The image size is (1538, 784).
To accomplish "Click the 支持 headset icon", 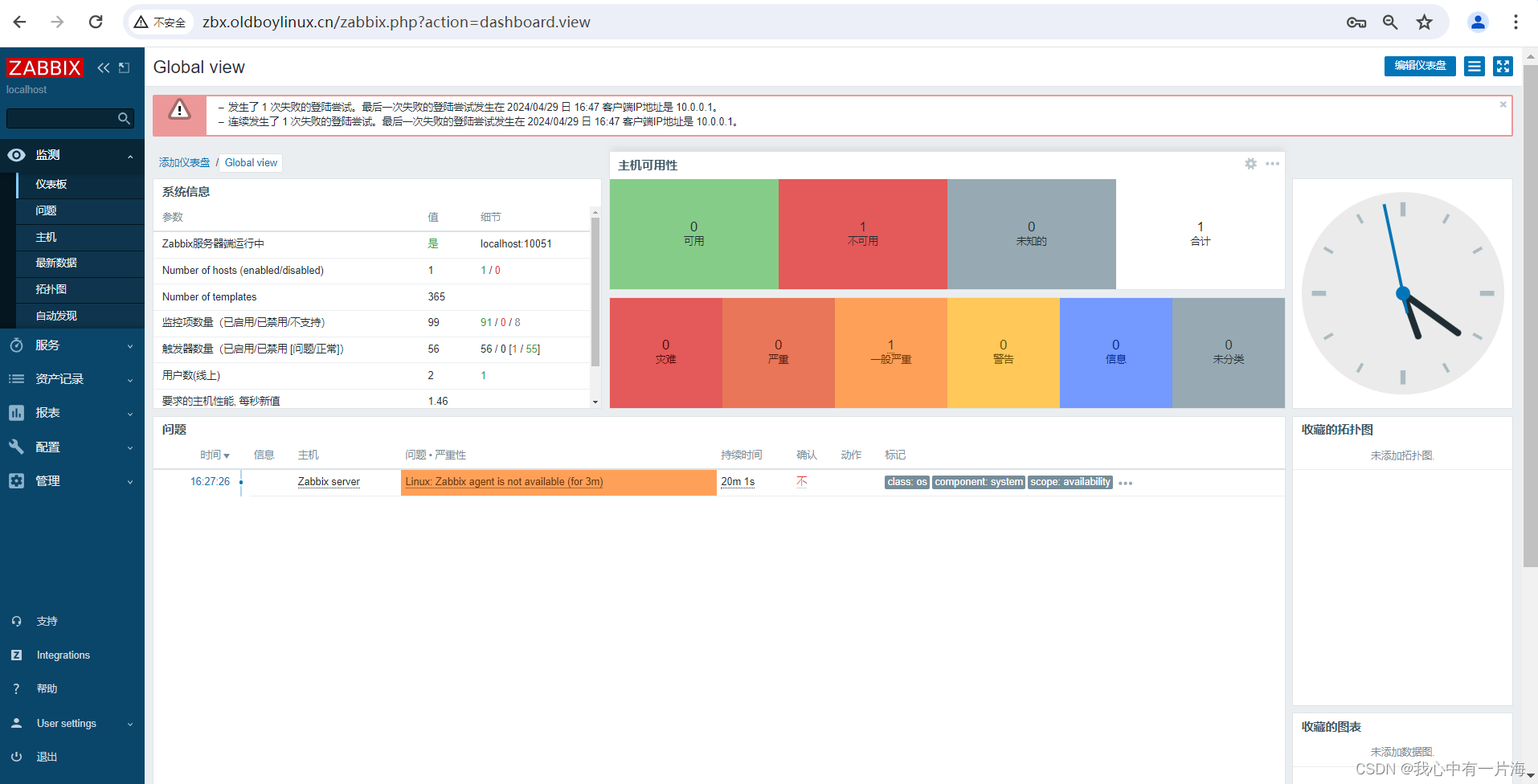I will [x=16, y=621].
